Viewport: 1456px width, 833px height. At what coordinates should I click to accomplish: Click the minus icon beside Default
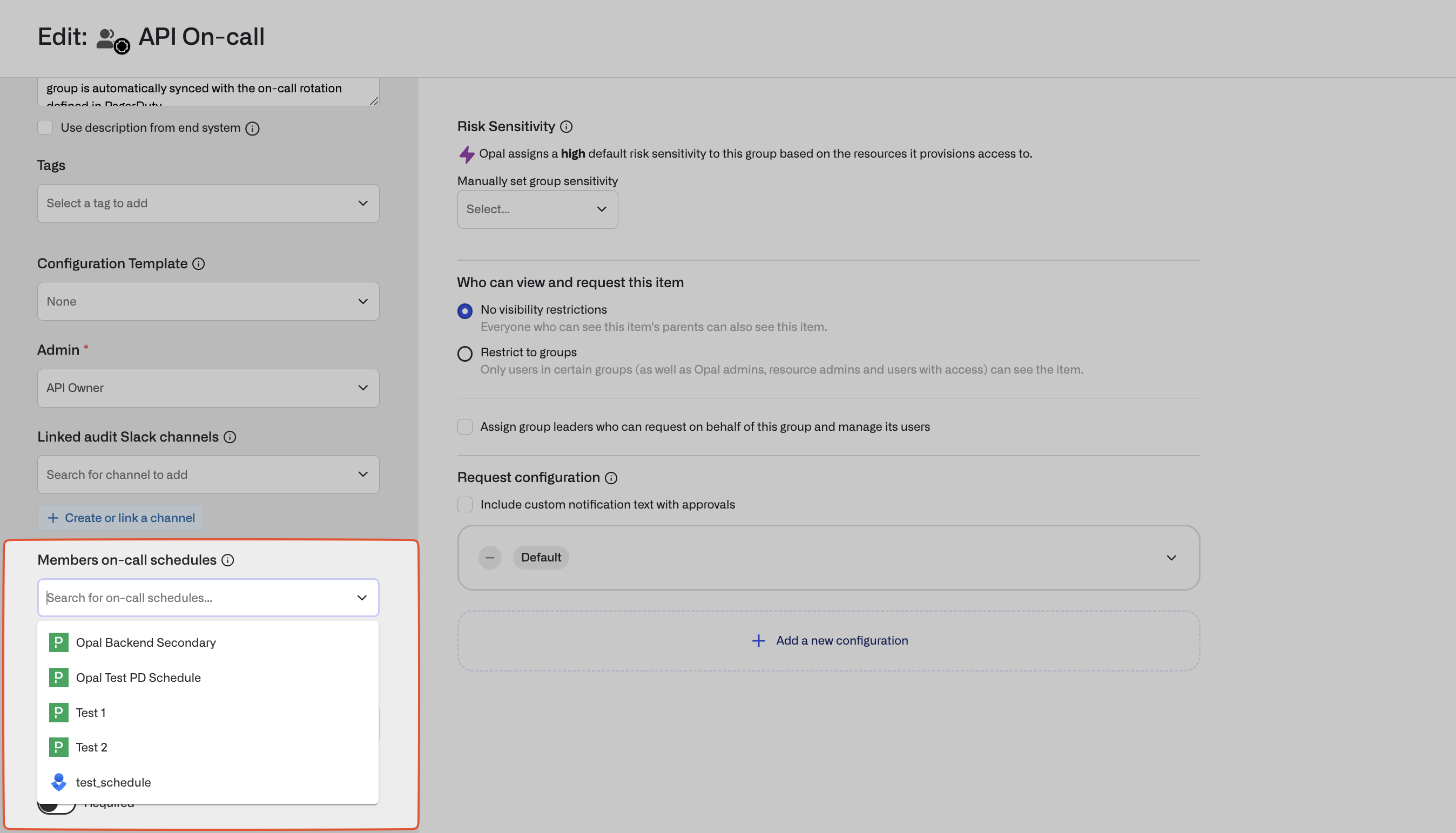(x=489, y=557)
